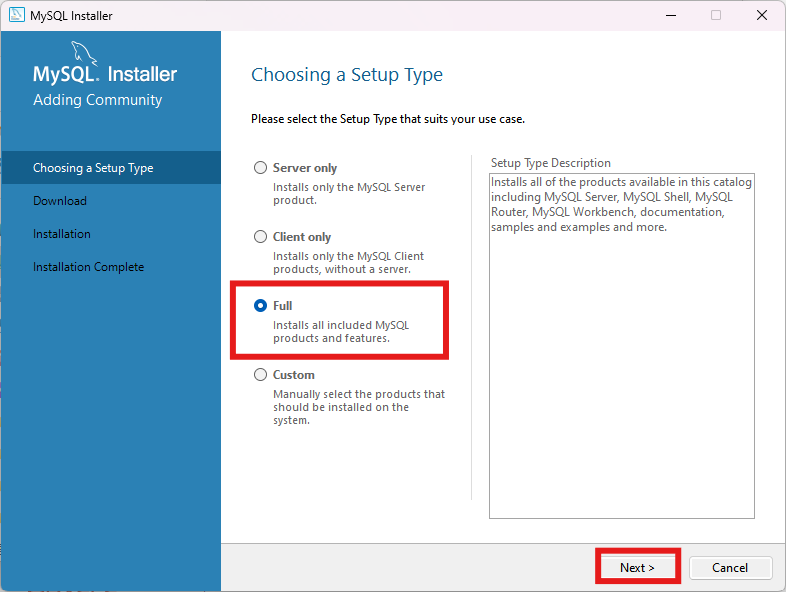This screenshot has height=592, width=786.
Task: Click 'Installs only the MySQL Server product' text
Action: [349, 193]
